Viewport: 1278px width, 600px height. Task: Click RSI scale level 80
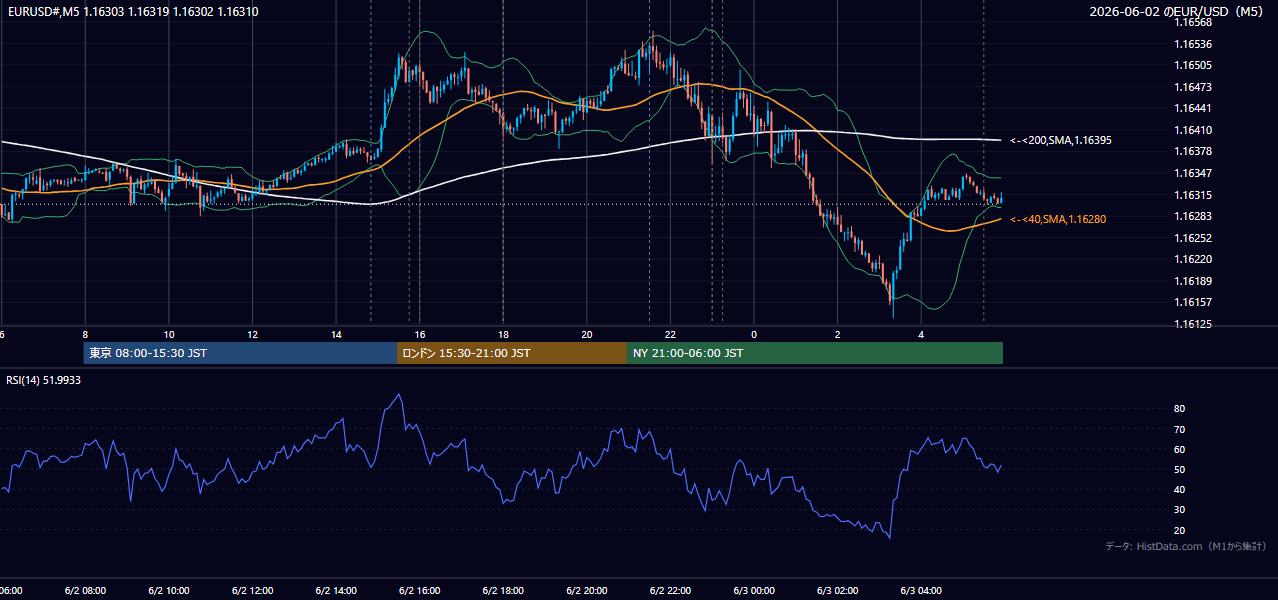coord(1179,409)
